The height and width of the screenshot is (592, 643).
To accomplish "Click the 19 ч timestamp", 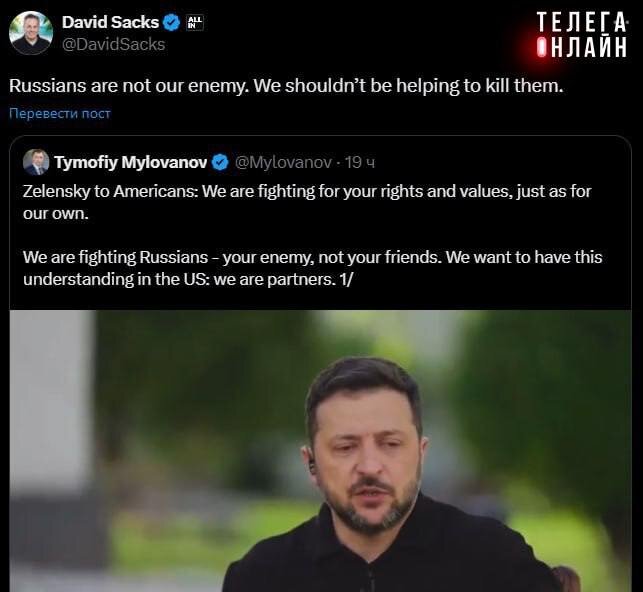I will (360, 163).
